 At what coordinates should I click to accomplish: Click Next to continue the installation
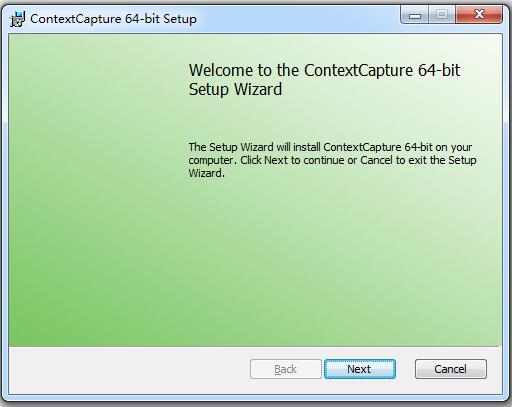(x=360, y=369)
